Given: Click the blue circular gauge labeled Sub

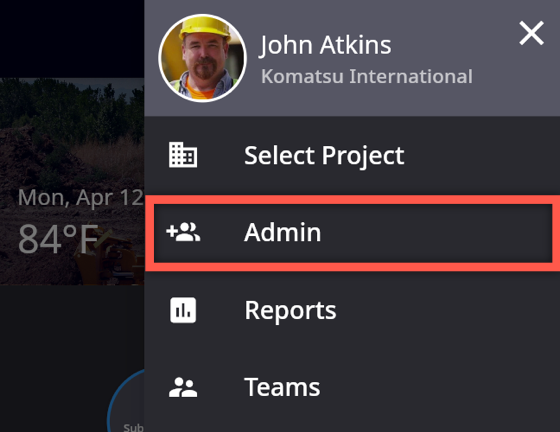Looking at the screenshot, I should click(126, 401).
